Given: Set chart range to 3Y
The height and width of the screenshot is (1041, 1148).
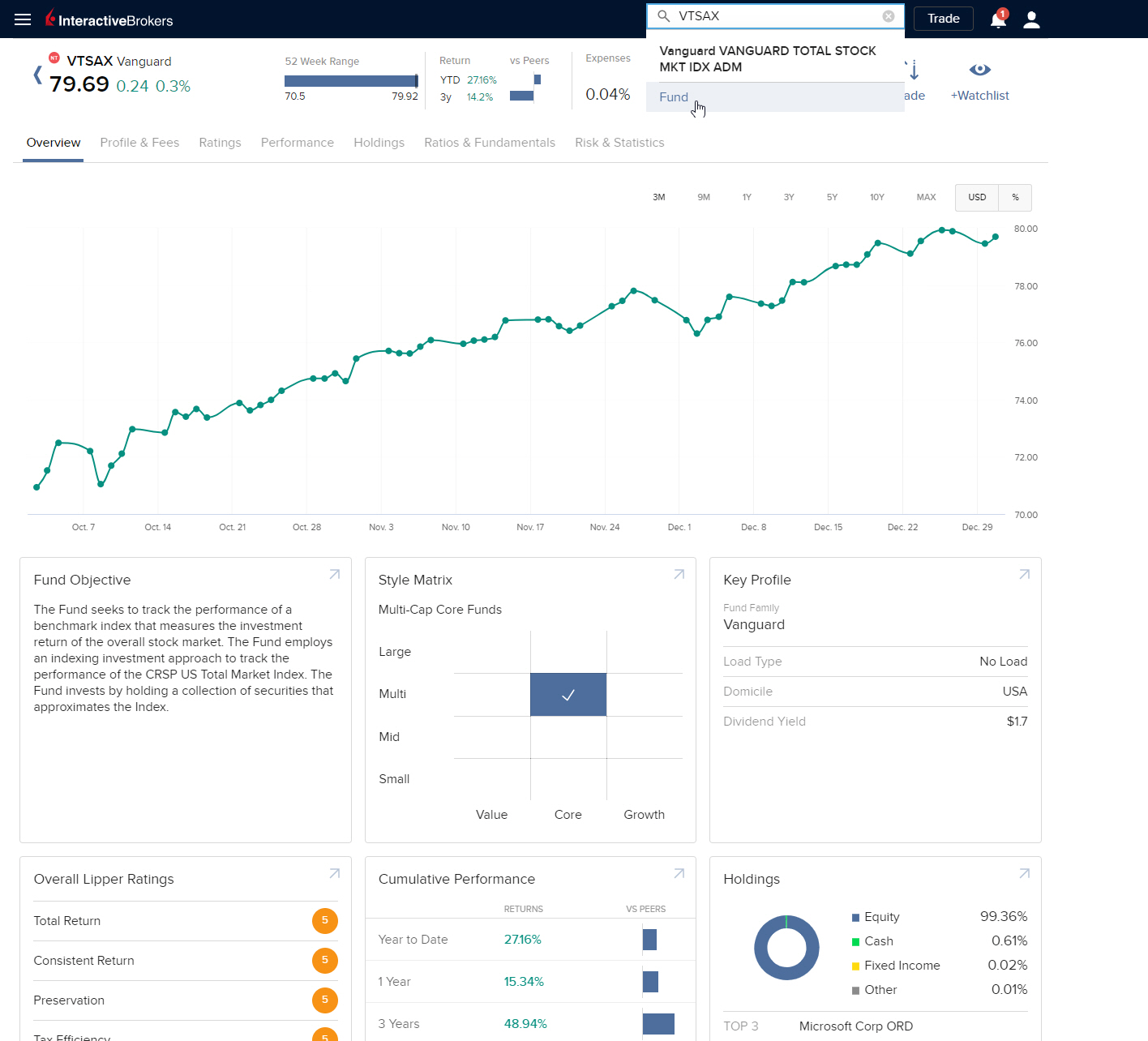Looking at the screenshot, I should (789, 197).
